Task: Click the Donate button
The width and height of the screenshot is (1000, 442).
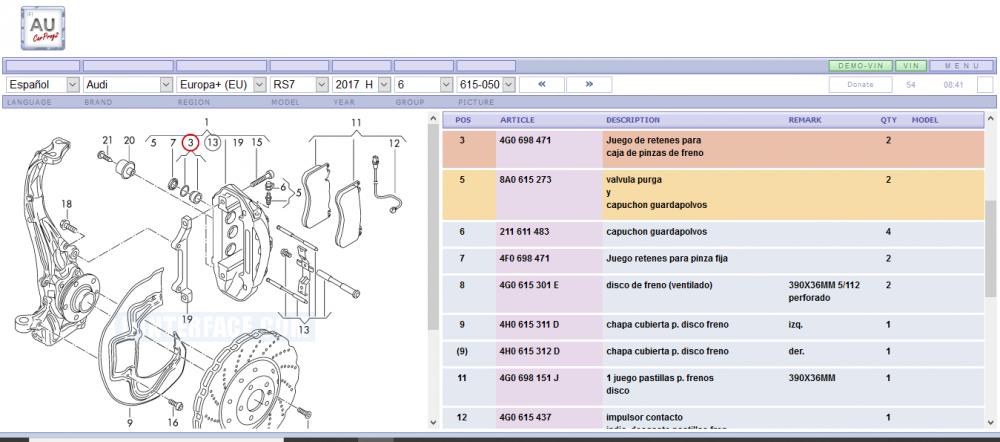Action: pos(860,84)
